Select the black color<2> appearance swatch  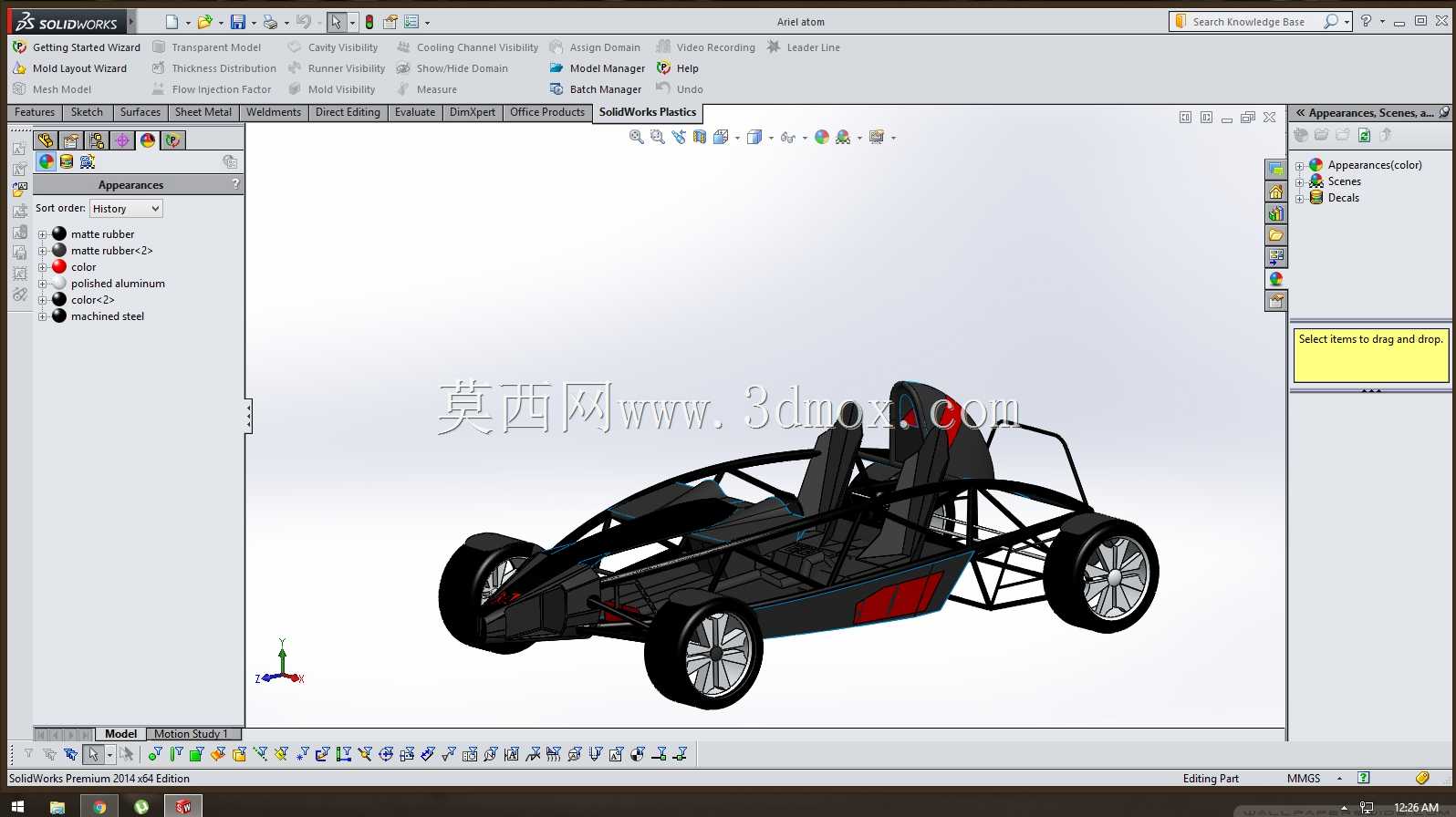59,300
